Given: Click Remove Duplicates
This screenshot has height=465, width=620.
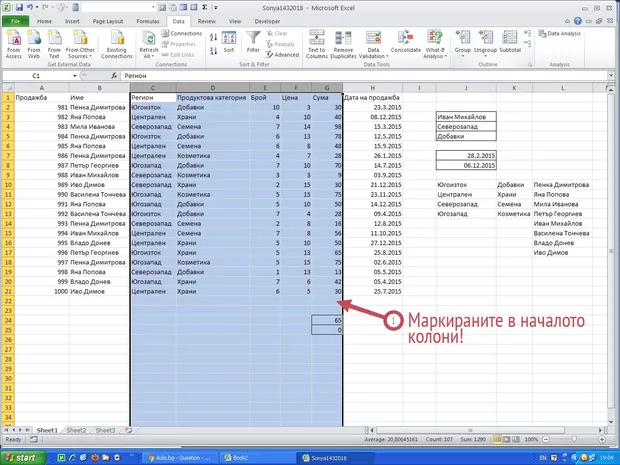Looking at the screenshot, I should (x=344, y=43).
